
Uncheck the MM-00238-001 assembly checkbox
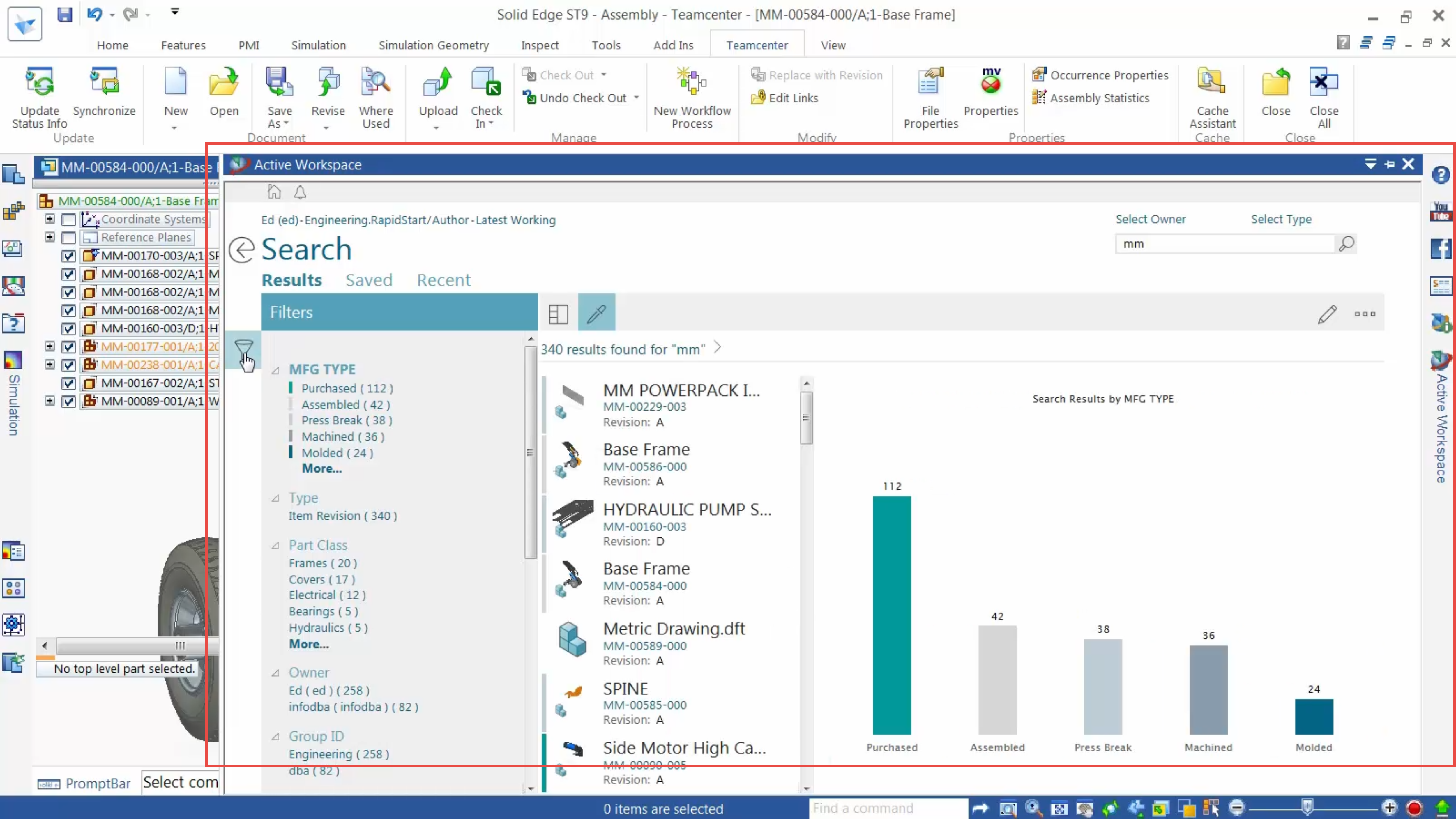(x=68, y=365)
